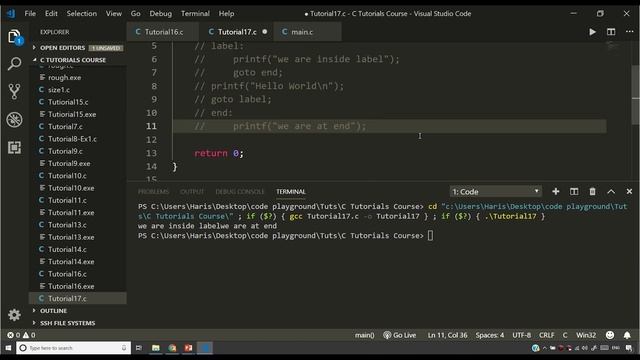Open File Explorer from the taskbar

click(x=156, y=348)
